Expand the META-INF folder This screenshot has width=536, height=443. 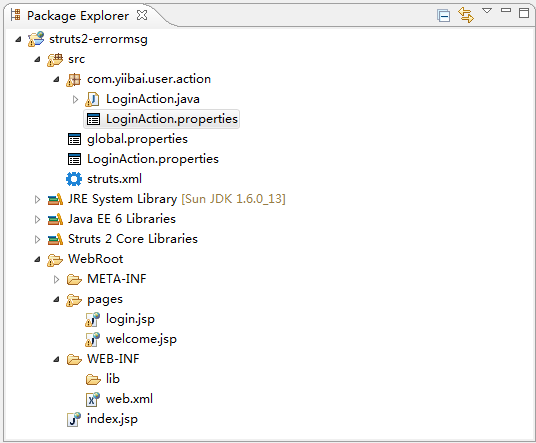click(56, 280)
